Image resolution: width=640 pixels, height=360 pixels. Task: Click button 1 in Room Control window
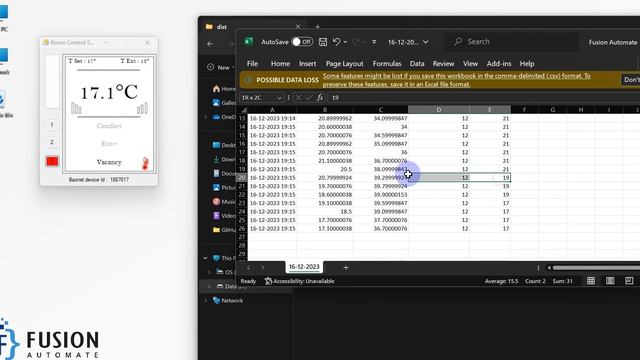point(52,124)
